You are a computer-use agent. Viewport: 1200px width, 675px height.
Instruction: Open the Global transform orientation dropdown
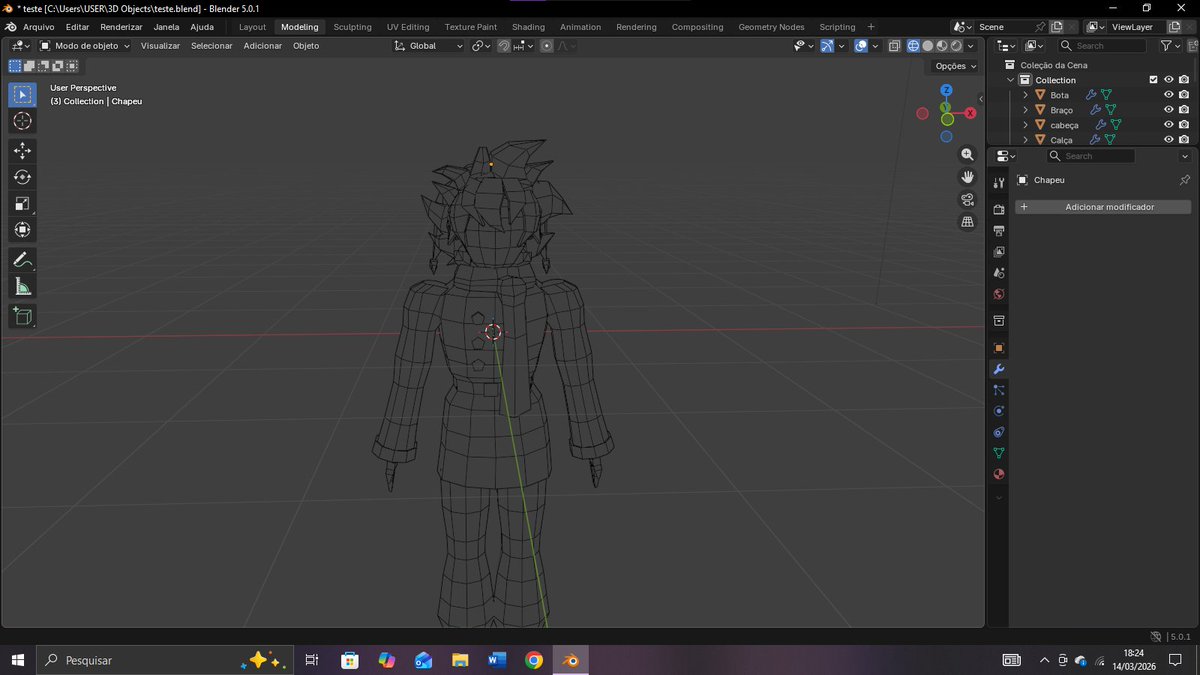429,46
